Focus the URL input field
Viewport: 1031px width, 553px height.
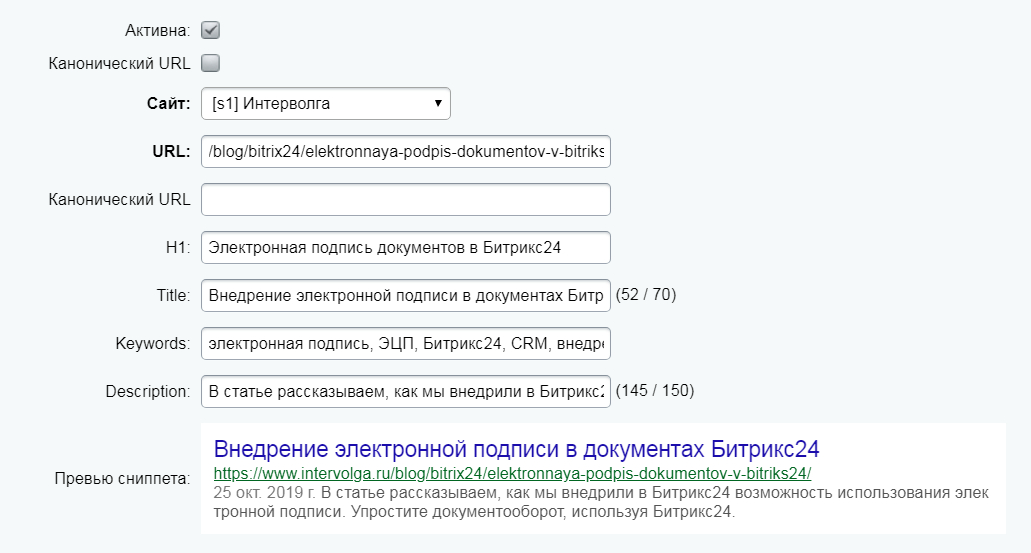pos(406,152)
